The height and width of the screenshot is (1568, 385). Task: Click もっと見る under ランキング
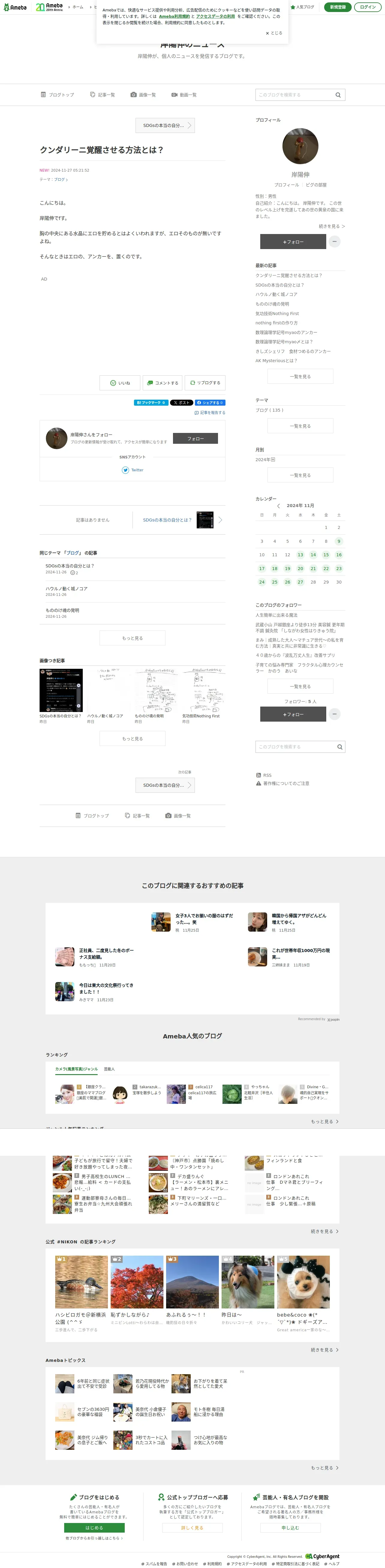tap(325, 1122)
